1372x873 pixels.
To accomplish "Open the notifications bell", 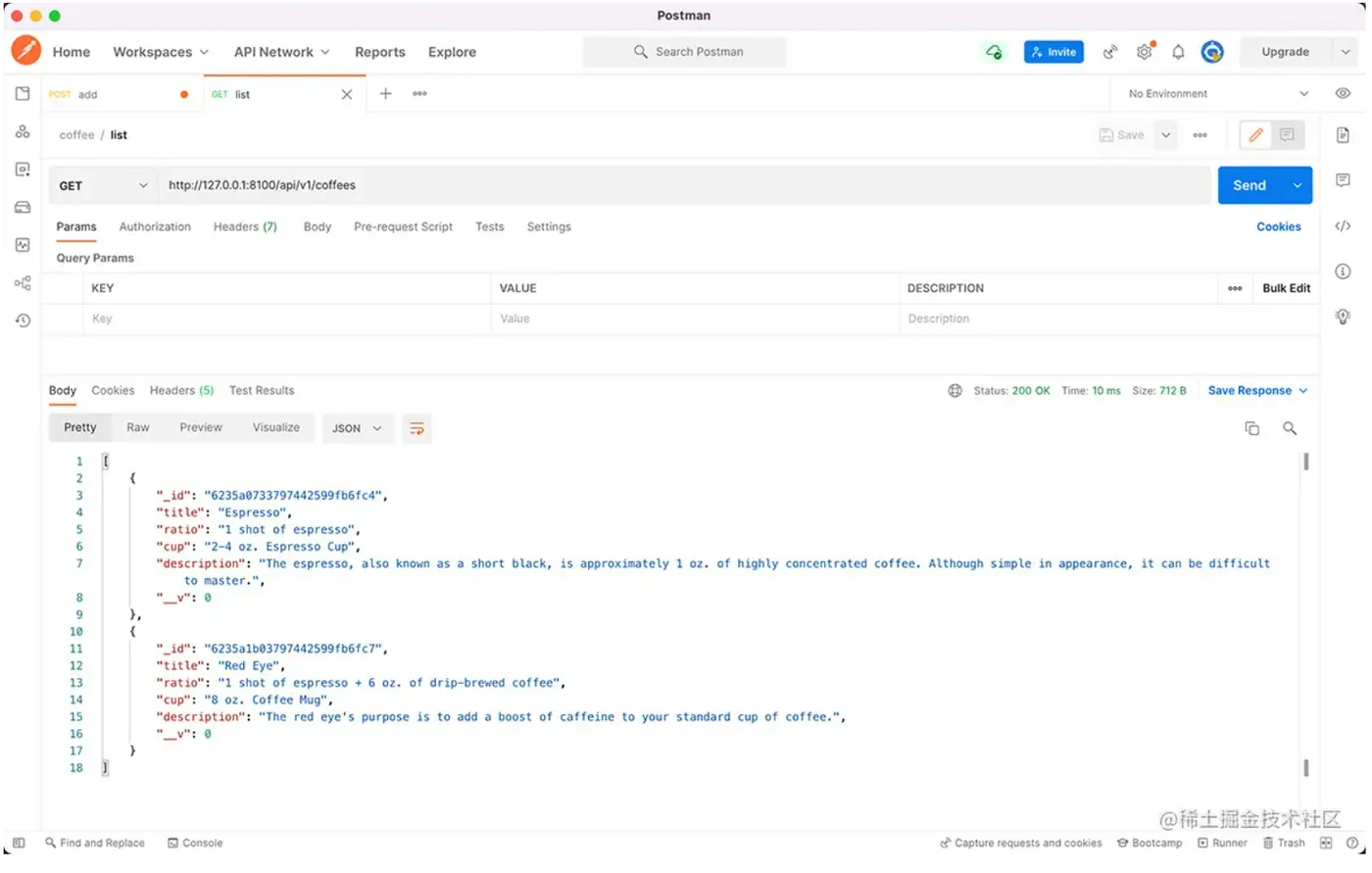I will [x=1178, y=52].
